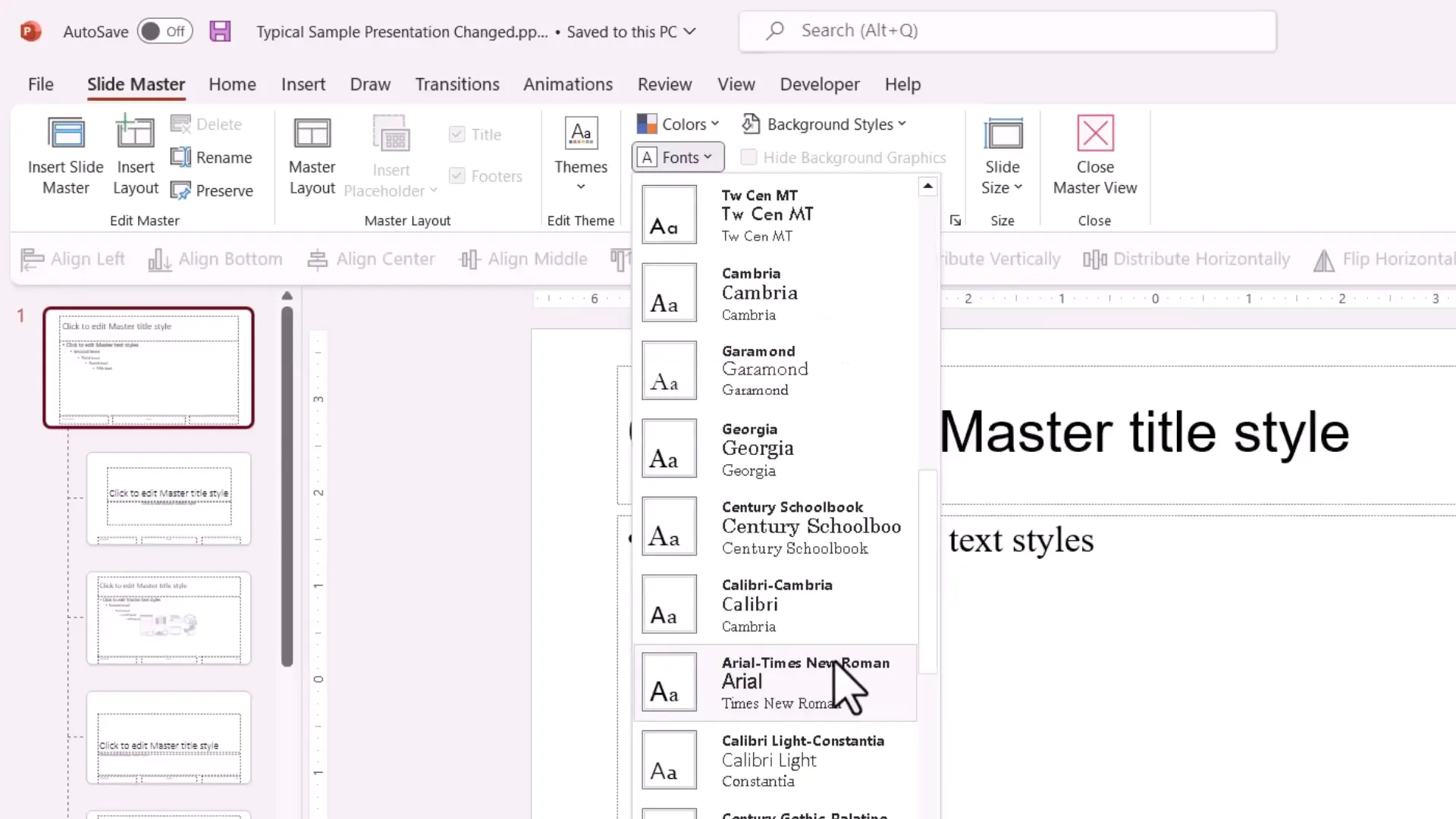Select the Slide Master tab

(136, 84)
